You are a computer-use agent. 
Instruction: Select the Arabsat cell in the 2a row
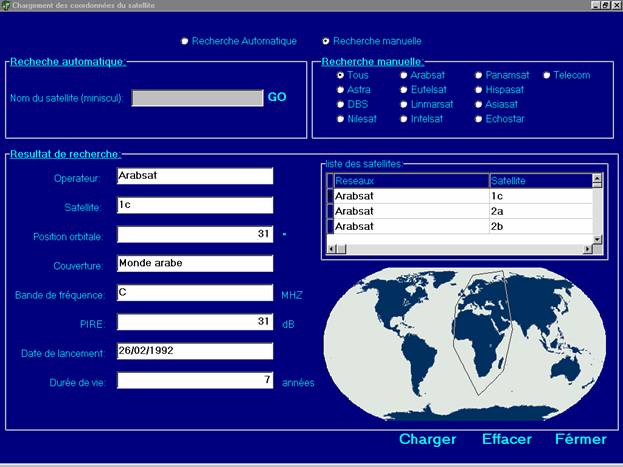click(411, 211)
